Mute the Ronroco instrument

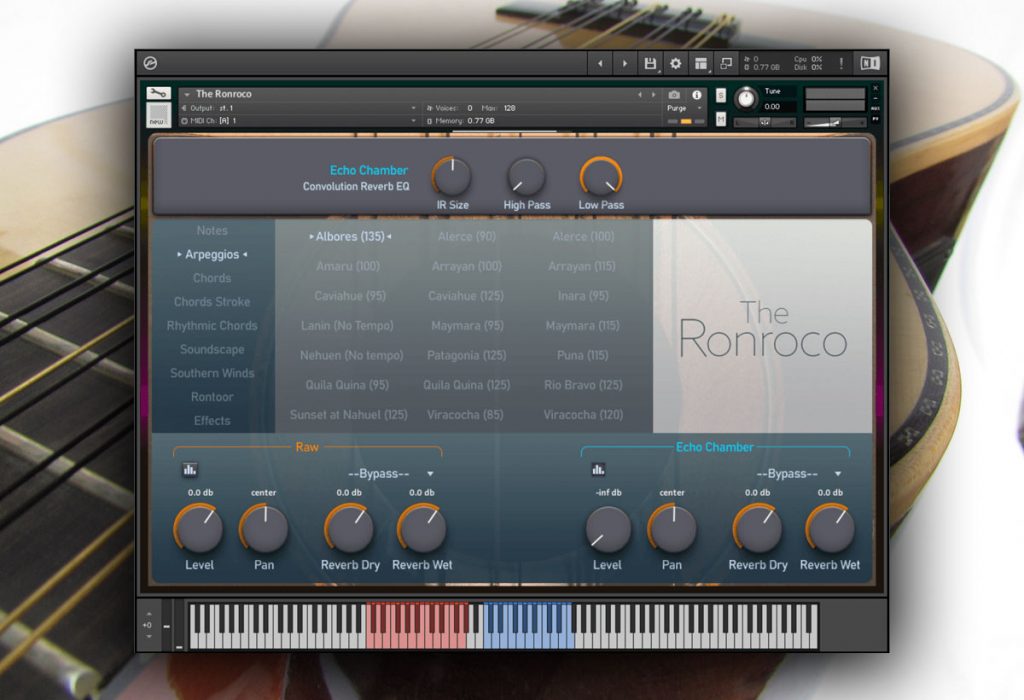pyautogui.click(x=721, y=119)
